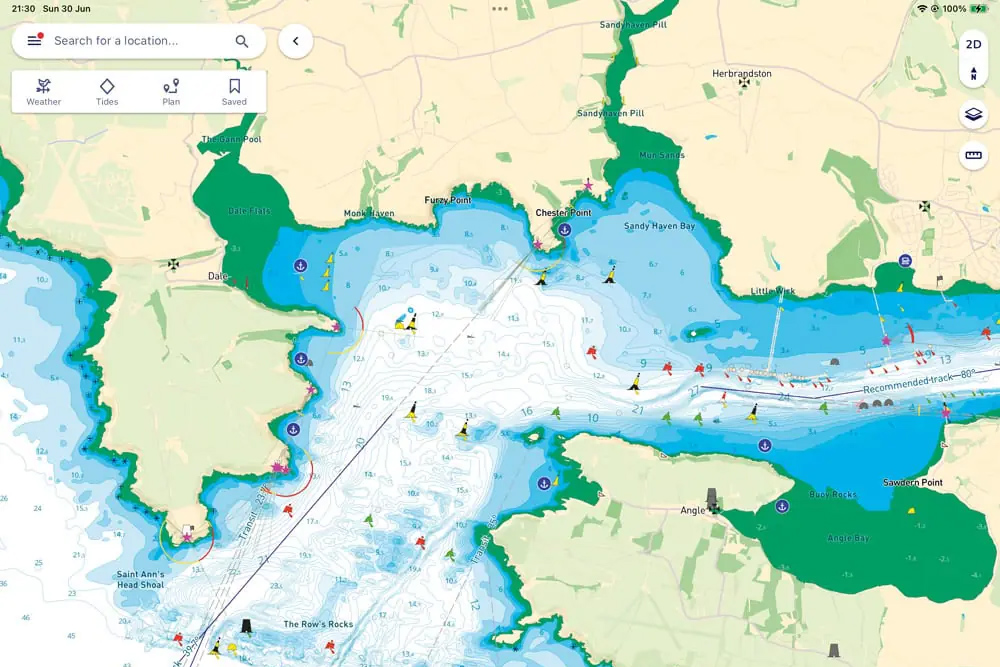Tap the harbor structure icon at Angle
1000x667 pixels.
coord(712,497)
